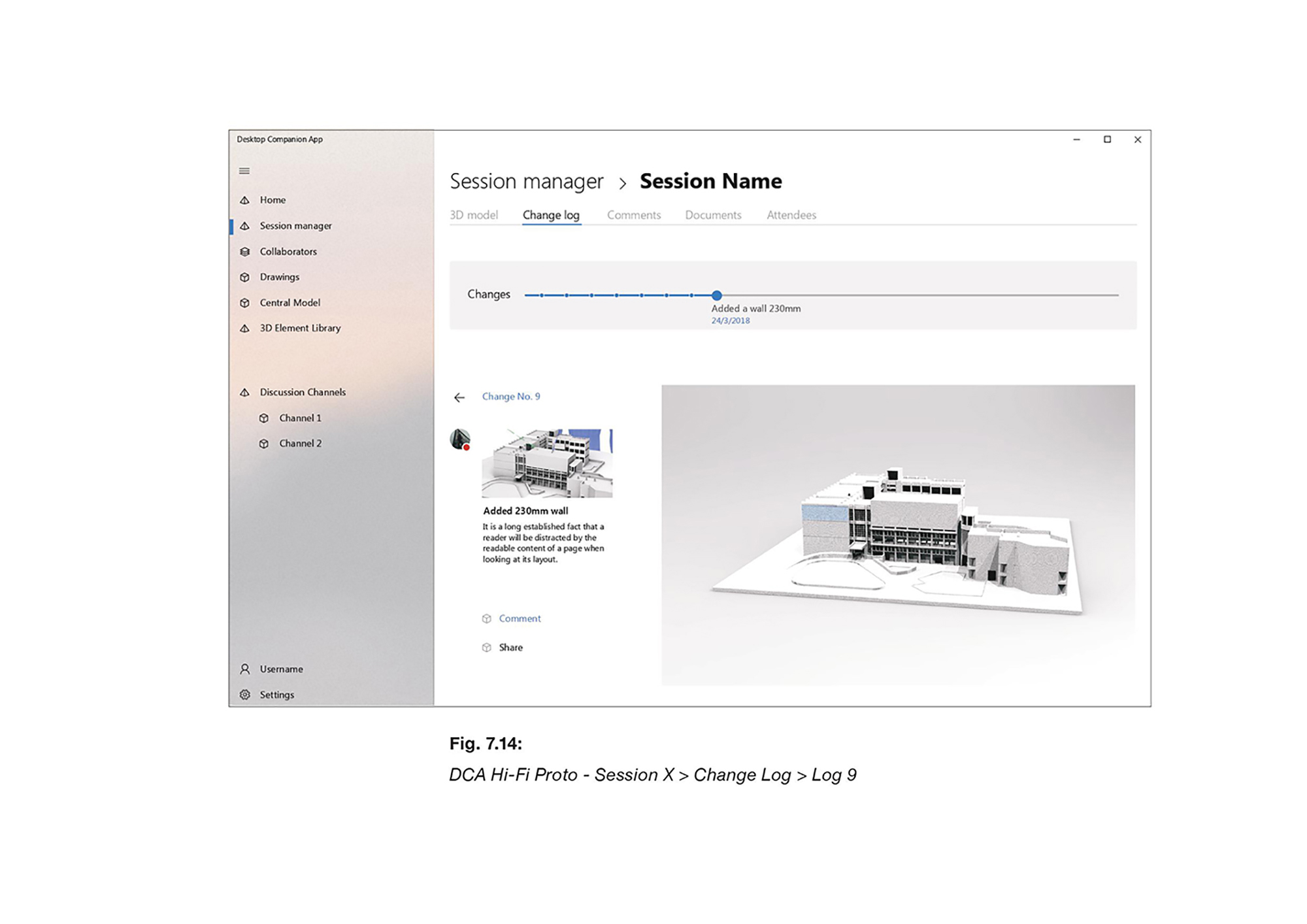This screenshot has height=924, width=1307.
Task: Close the Desktop Companion App window
Action: coord(1138,139)
